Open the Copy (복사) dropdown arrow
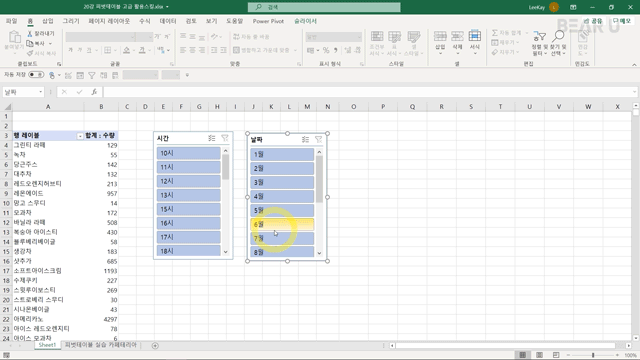 point(51,44)
